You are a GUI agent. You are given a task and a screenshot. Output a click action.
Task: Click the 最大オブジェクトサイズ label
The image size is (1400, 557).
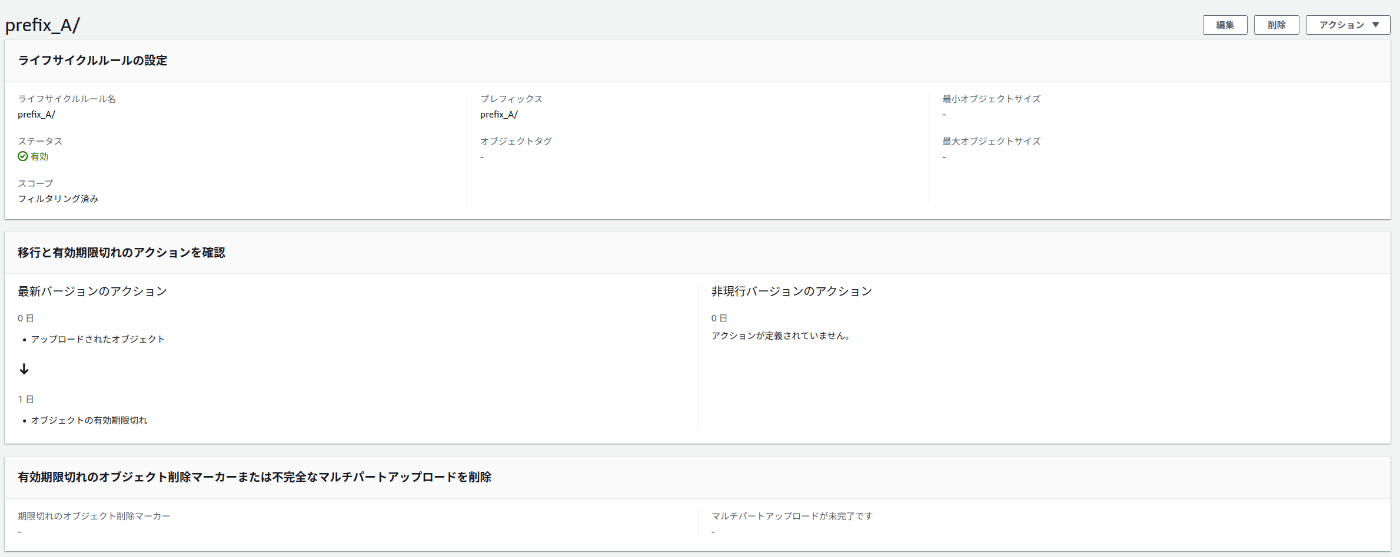[x=991, y=141]
